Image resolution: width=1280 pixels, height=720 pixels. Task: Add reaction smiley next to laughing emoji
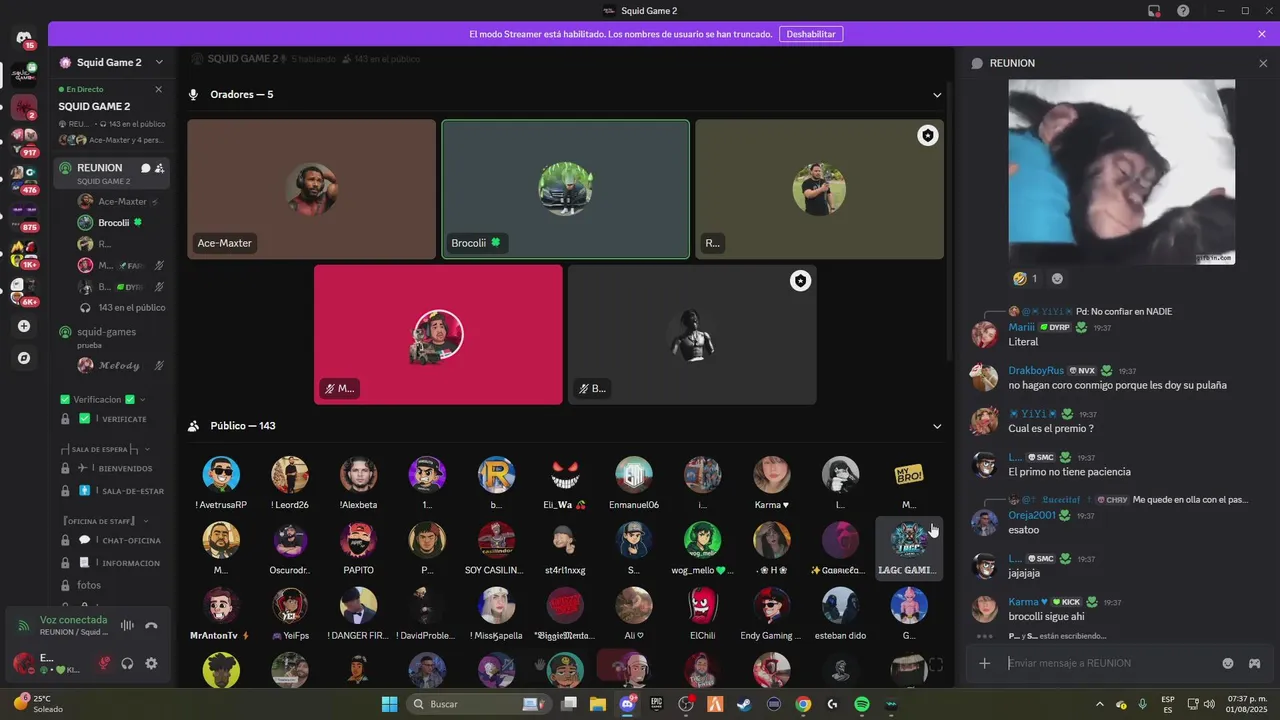tap(1057, 279)
